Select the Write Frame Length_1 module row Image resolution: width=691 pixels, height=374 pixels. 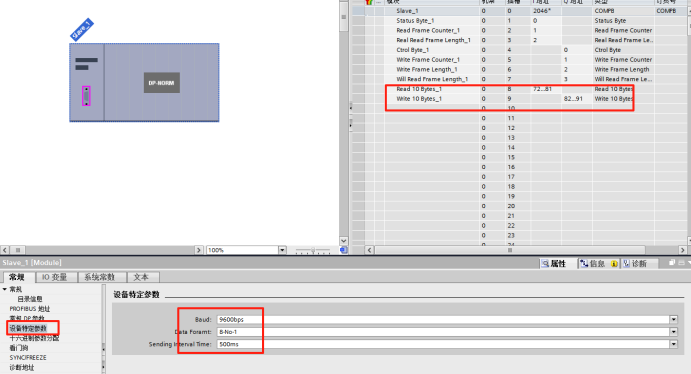[x=520, y=69]
